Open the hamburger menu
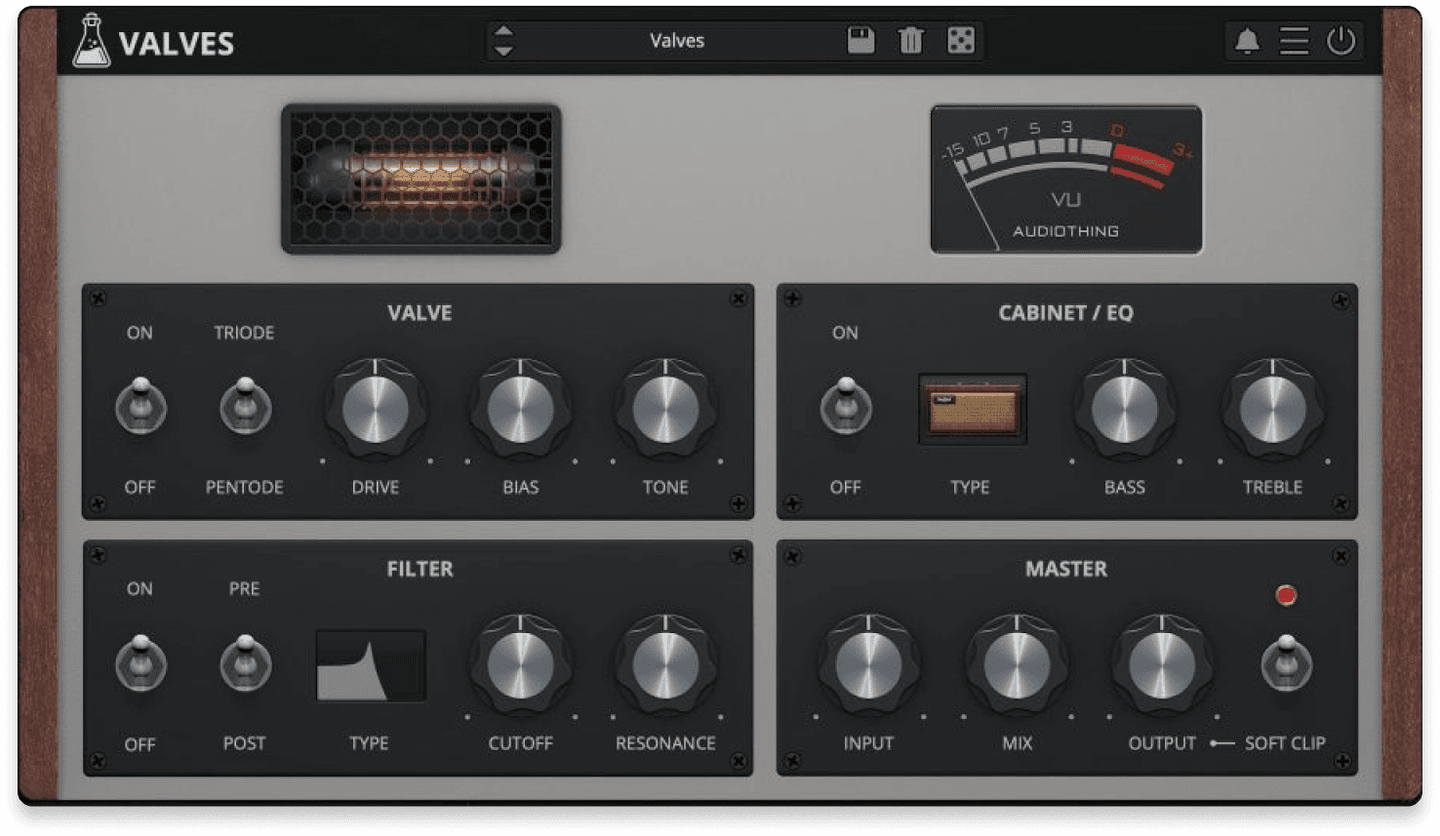 point(1293,41)
